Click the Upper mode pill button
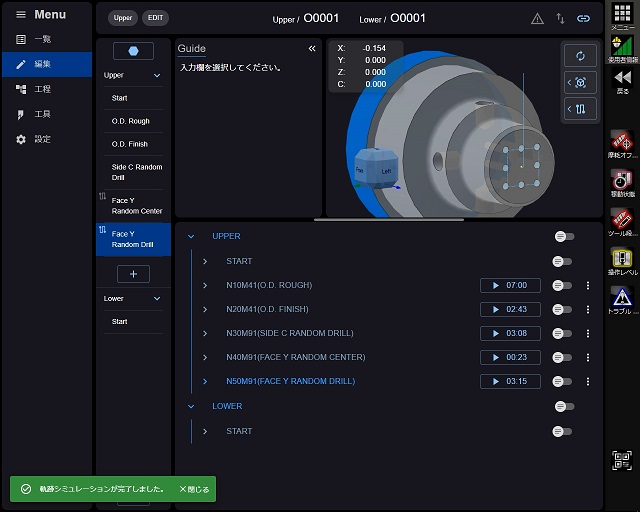The width and height of the screenshot is (640, 512). [123, 18]
